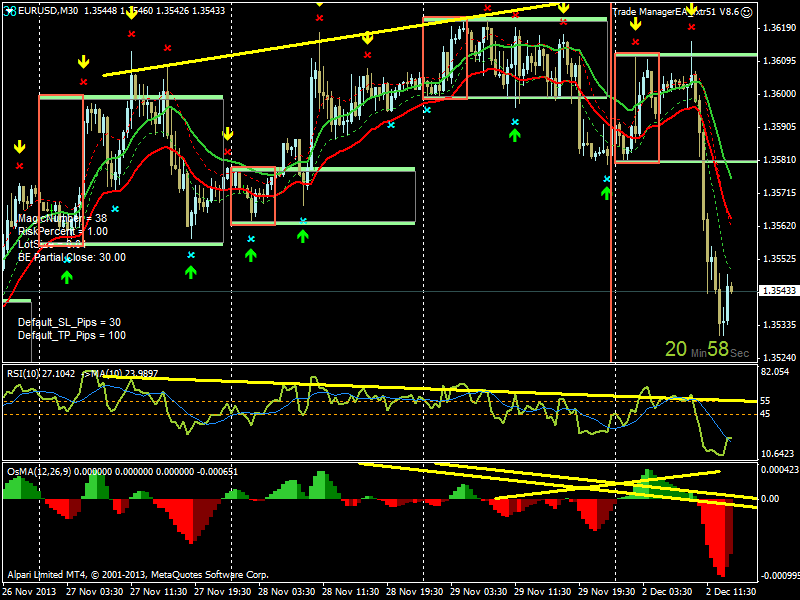
Task: Click price axis value 1.35525
Action: point(779,259)
